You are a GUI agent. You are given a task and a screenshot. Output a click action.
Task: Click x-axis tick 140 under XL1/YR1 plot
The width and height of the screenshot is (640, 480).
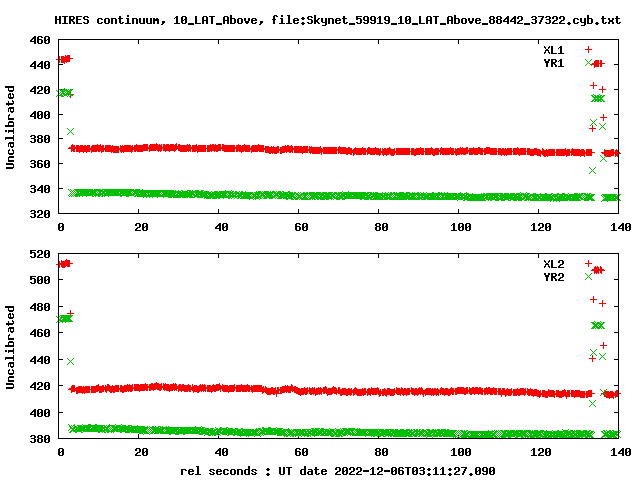point(621,227)
